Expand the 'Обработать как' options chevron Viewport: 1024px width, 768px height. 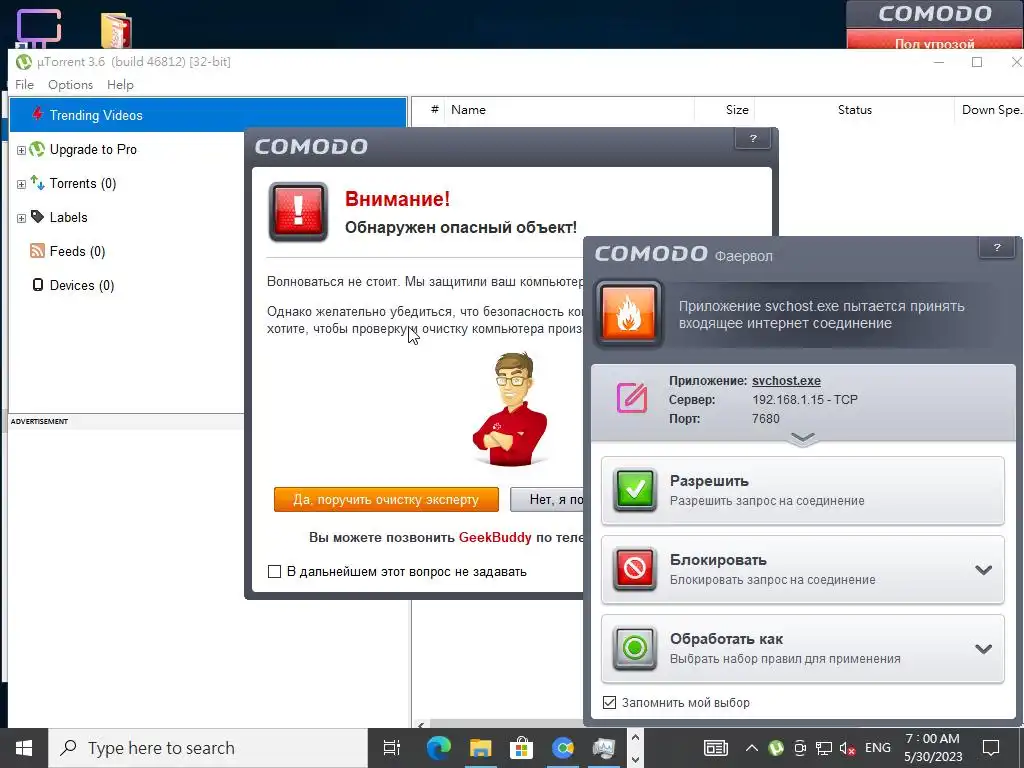pos(984,649)
